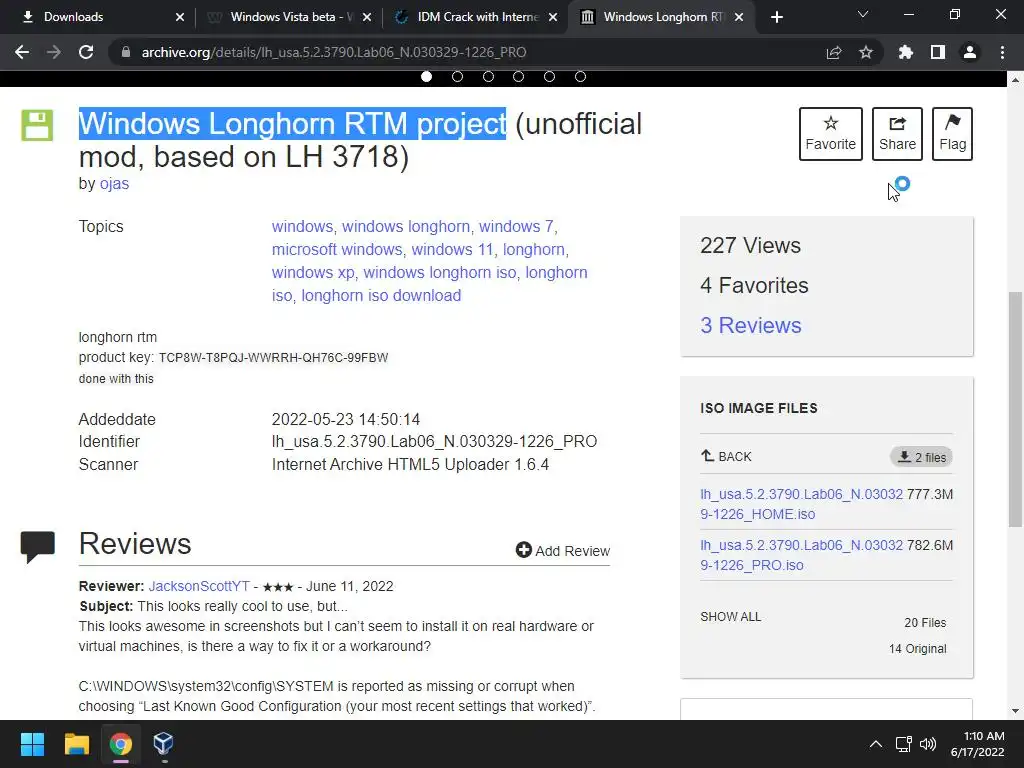Reload the current page
This screenshot has height=768, width=1024.
click(86, 52)
